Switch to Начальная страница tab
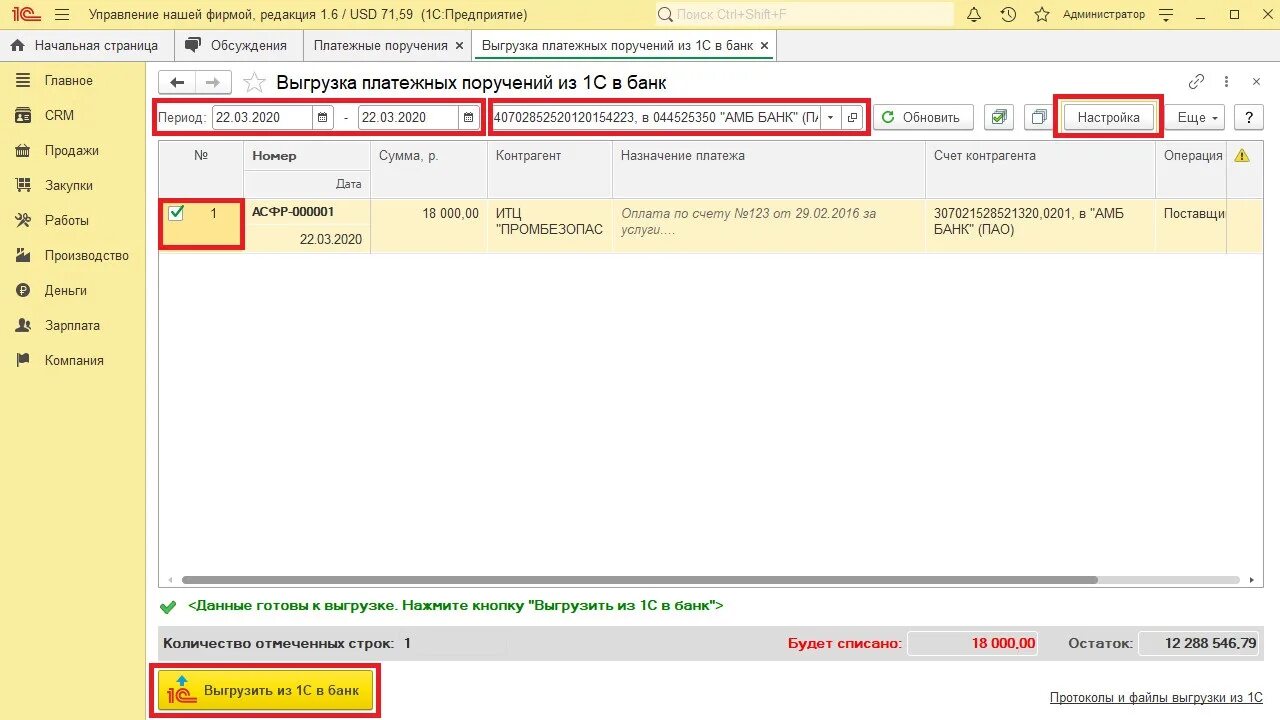Screen dimensions: 1280x720 [85, 45]
